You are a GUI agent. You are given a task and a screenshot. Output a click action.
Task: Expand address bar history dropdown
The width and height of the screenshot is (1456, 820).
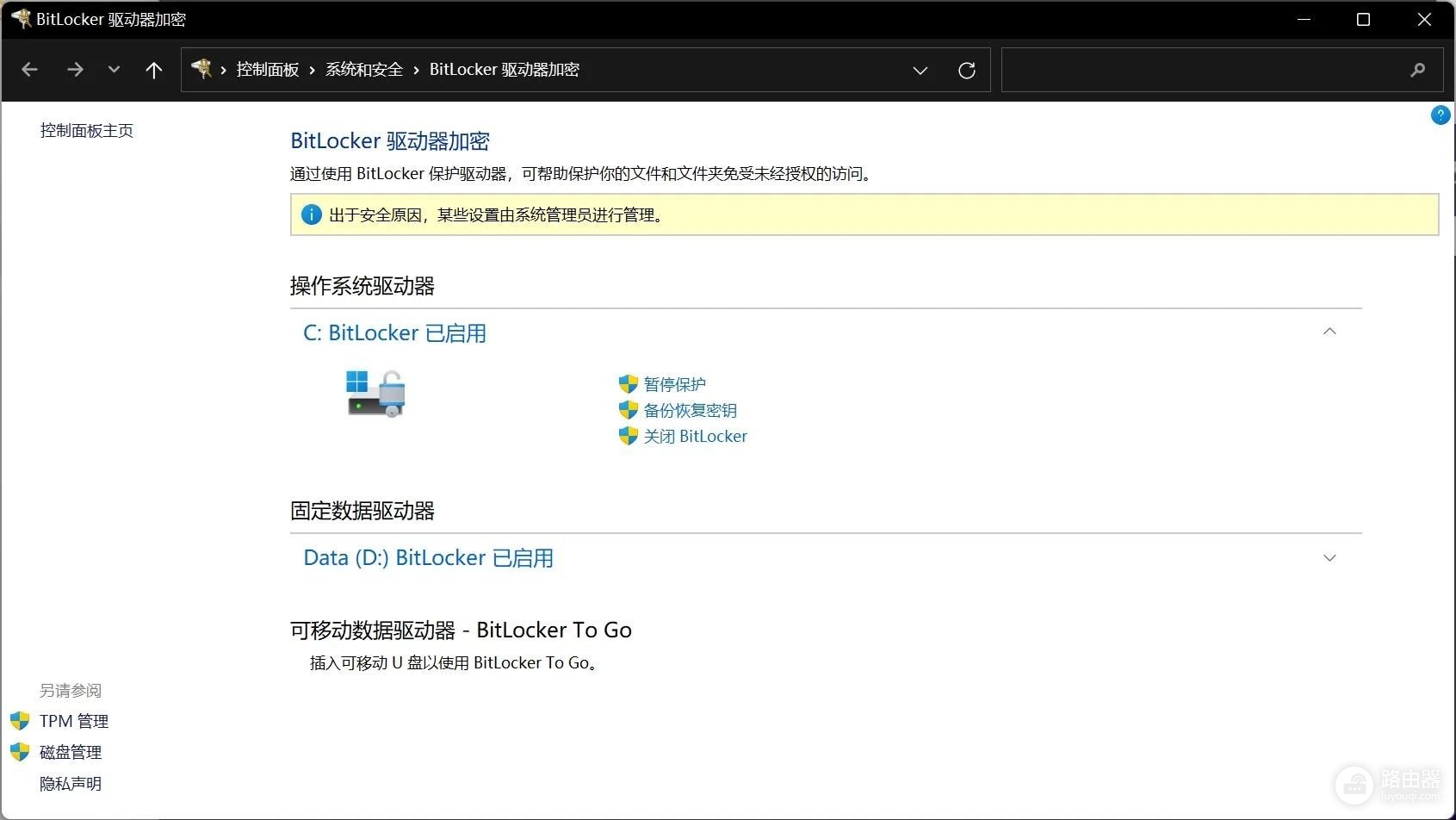920,71
